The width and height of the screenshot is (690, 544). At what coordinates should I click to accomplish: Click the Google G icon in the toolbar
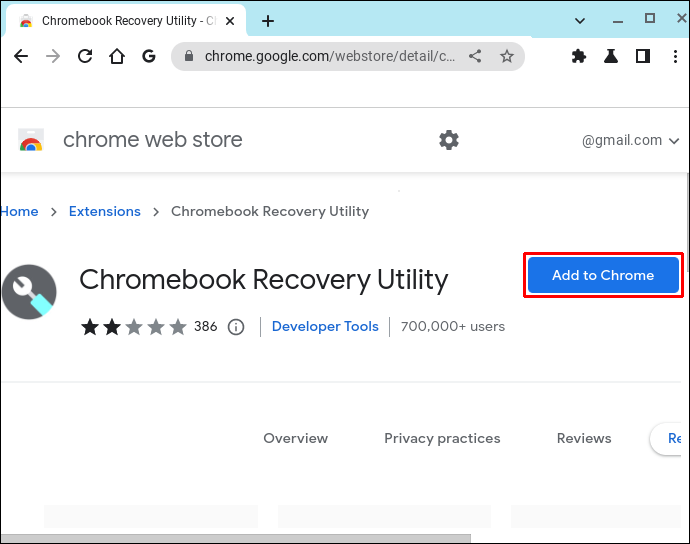(149, 56)
